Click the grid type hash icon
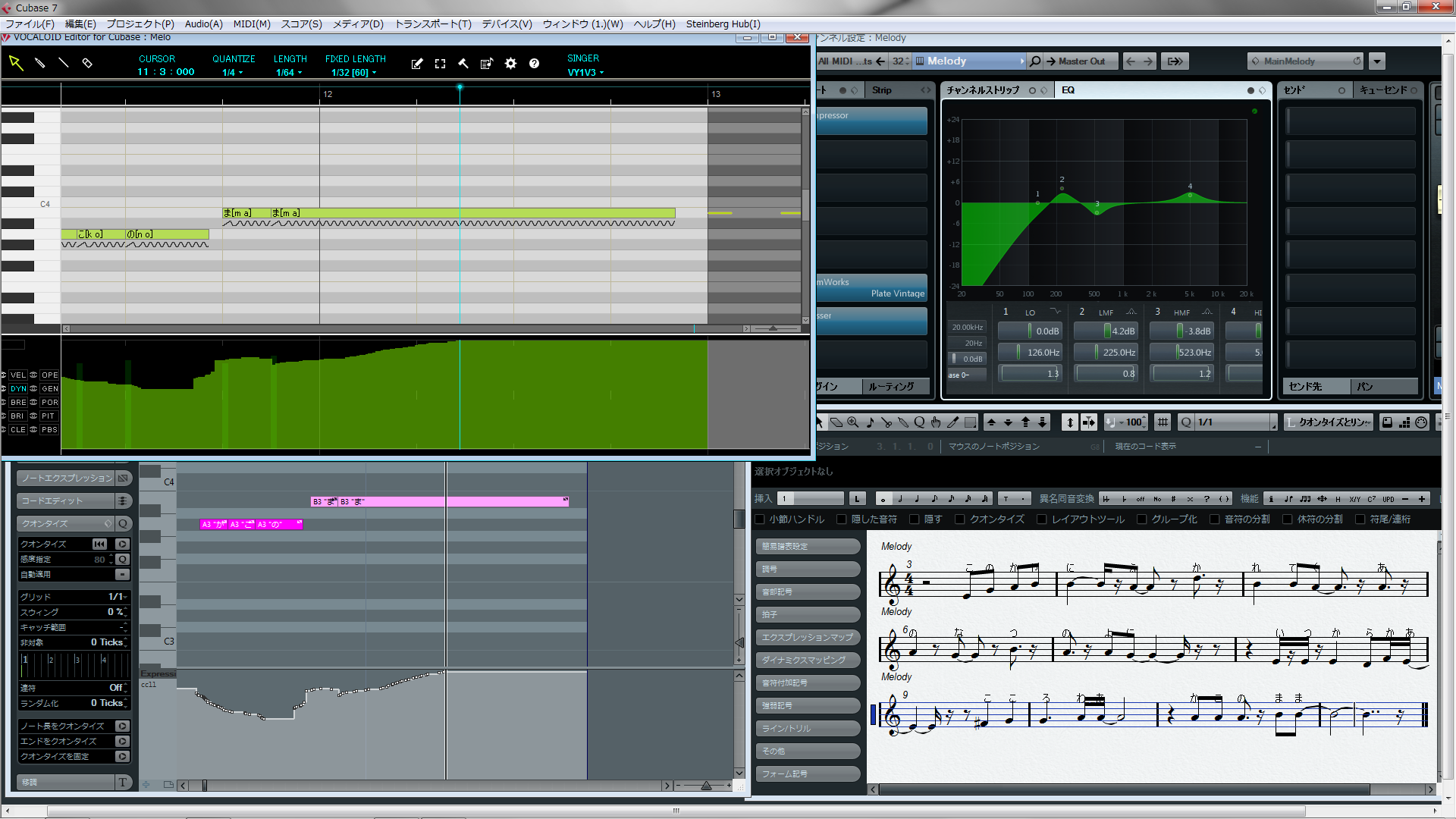This screenshot has width=1456, height=819. (1163, 422)
